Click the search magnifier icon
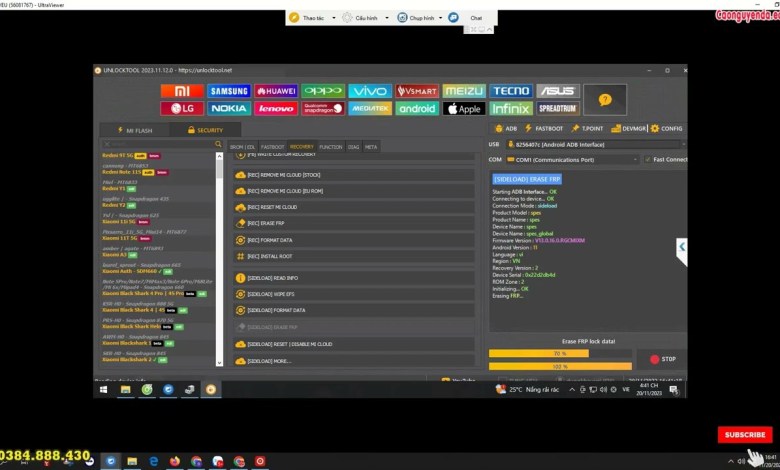The width and height of the screenshot is (780, 470). pyautogui.click(x=218, y=144)
